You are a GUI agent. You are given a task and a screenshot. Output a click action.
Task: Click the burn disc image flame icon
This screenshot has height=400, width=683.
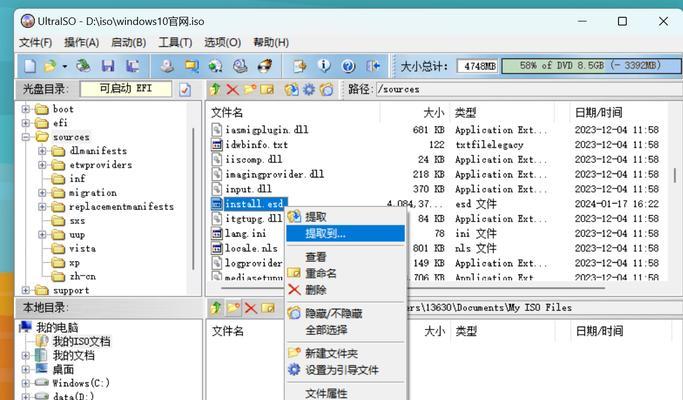tap(264, 66)
